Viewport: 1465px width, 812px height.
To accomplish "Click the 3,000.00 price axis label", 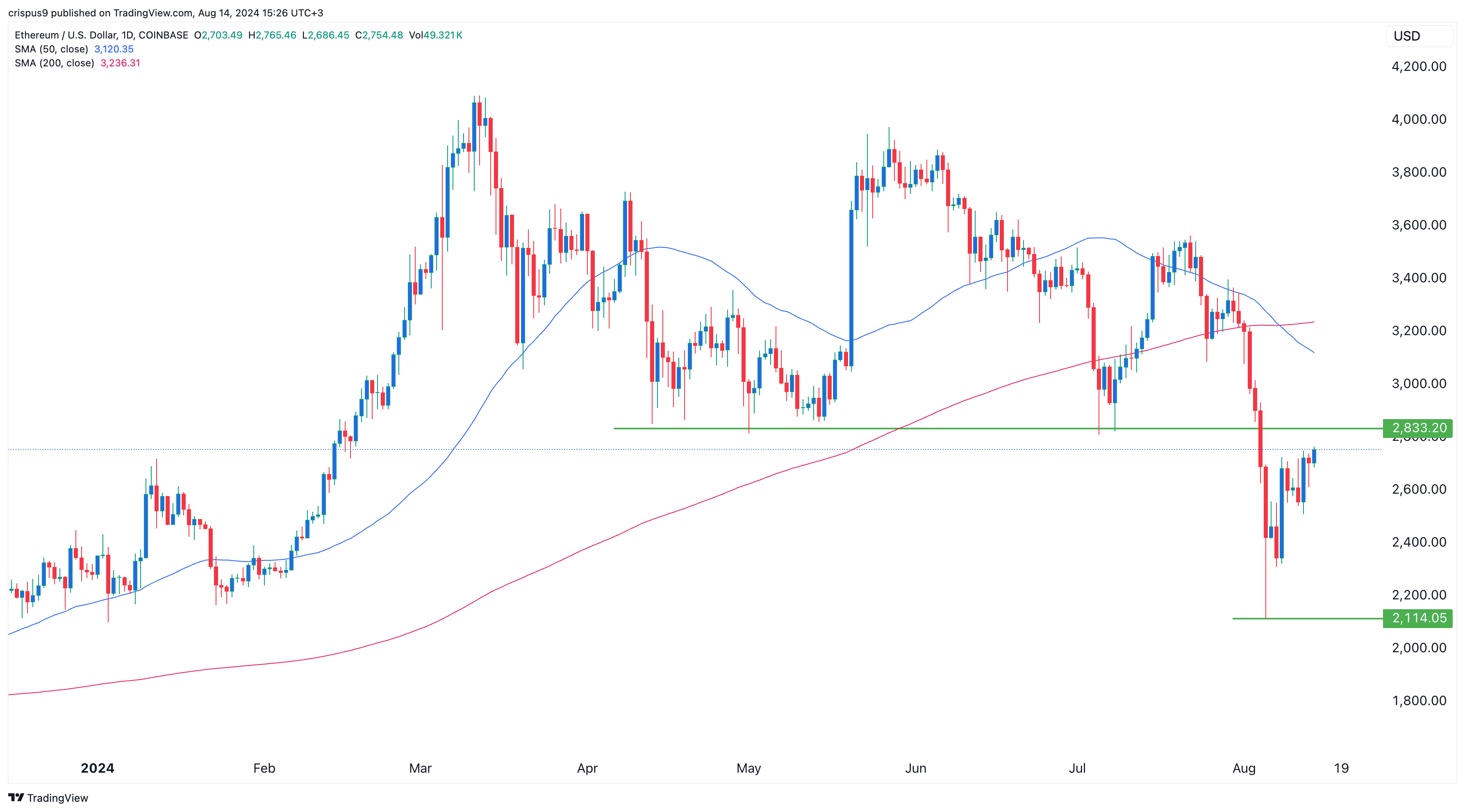I will (x=1419, y=383).
